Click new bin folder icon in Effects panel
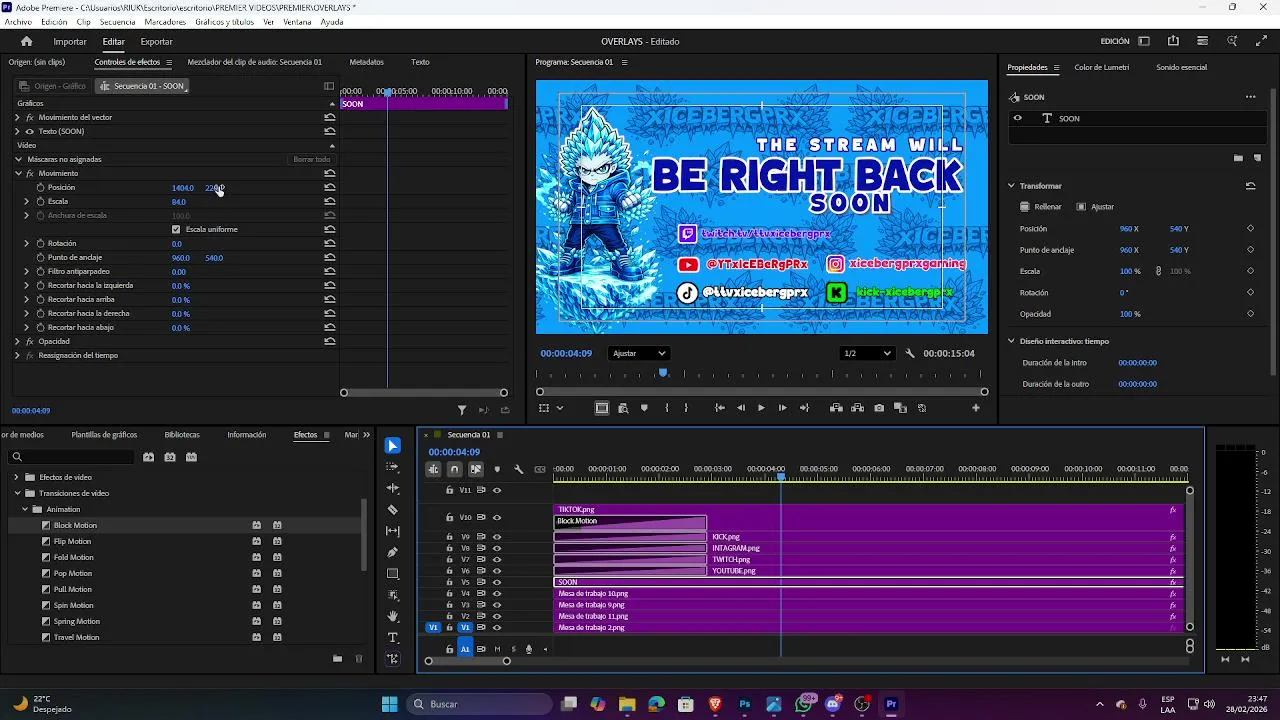The height and width of the screenshot is (720, 1280). (337, 658)
